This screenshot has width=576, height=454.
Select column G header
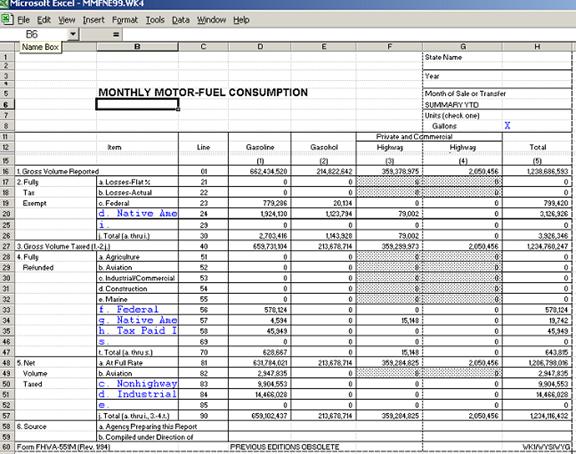click(x=462, y=47)
